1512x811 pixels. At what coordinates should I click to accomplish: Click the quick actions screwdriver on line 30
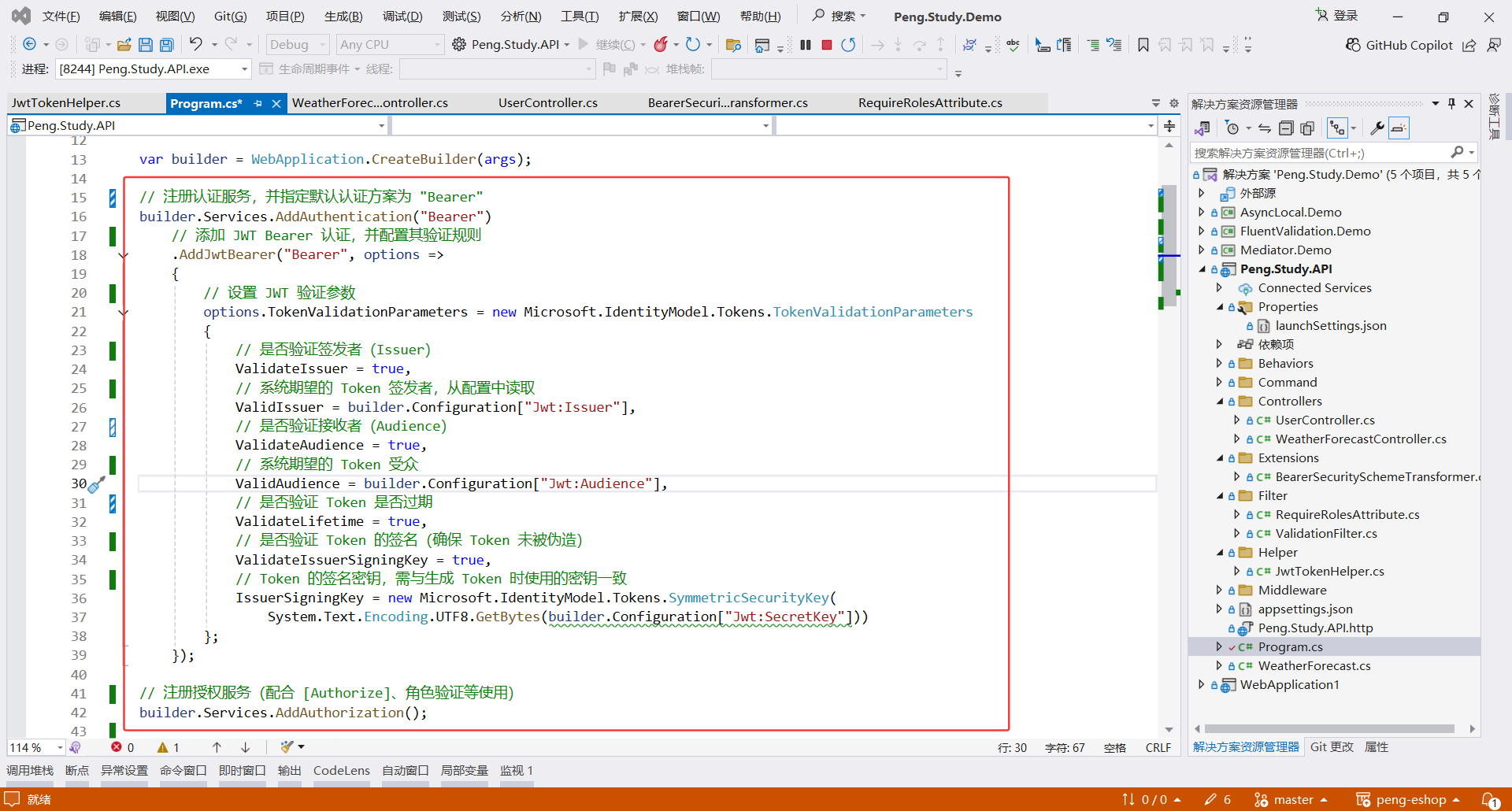96,484
